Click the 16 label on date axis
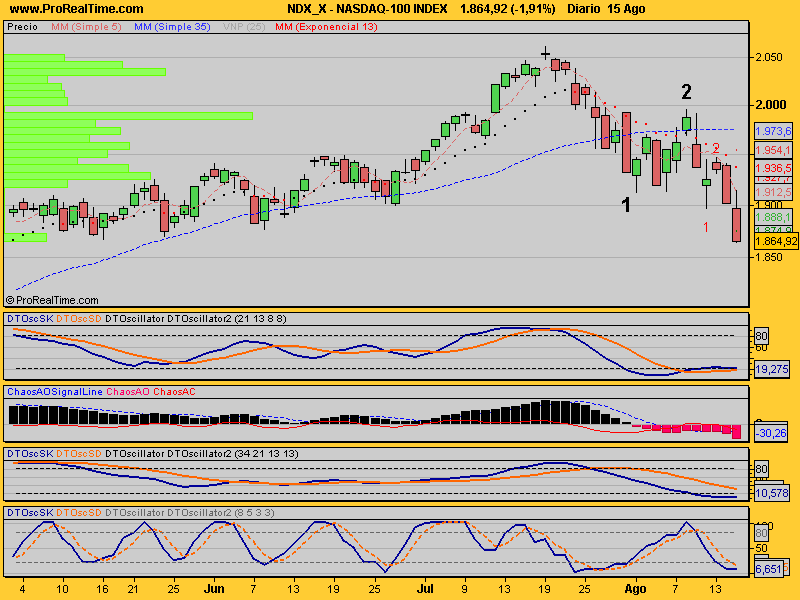Screen dimensions: 800x600 point(103,589)
